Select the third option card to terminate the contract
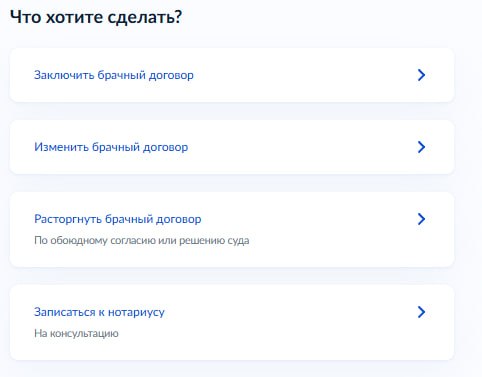 (232, 229)
